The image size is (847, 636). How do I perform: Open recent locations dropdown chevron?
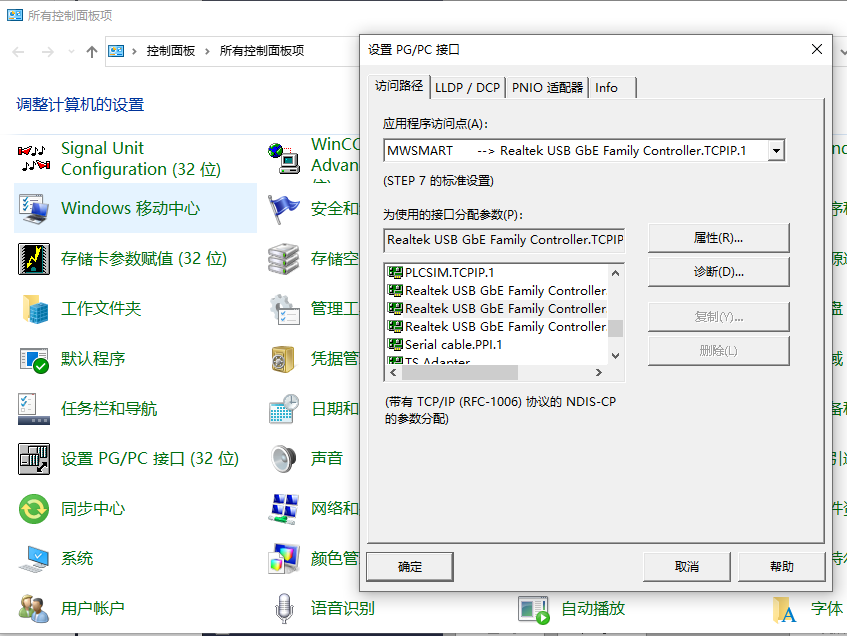[71, 51]
